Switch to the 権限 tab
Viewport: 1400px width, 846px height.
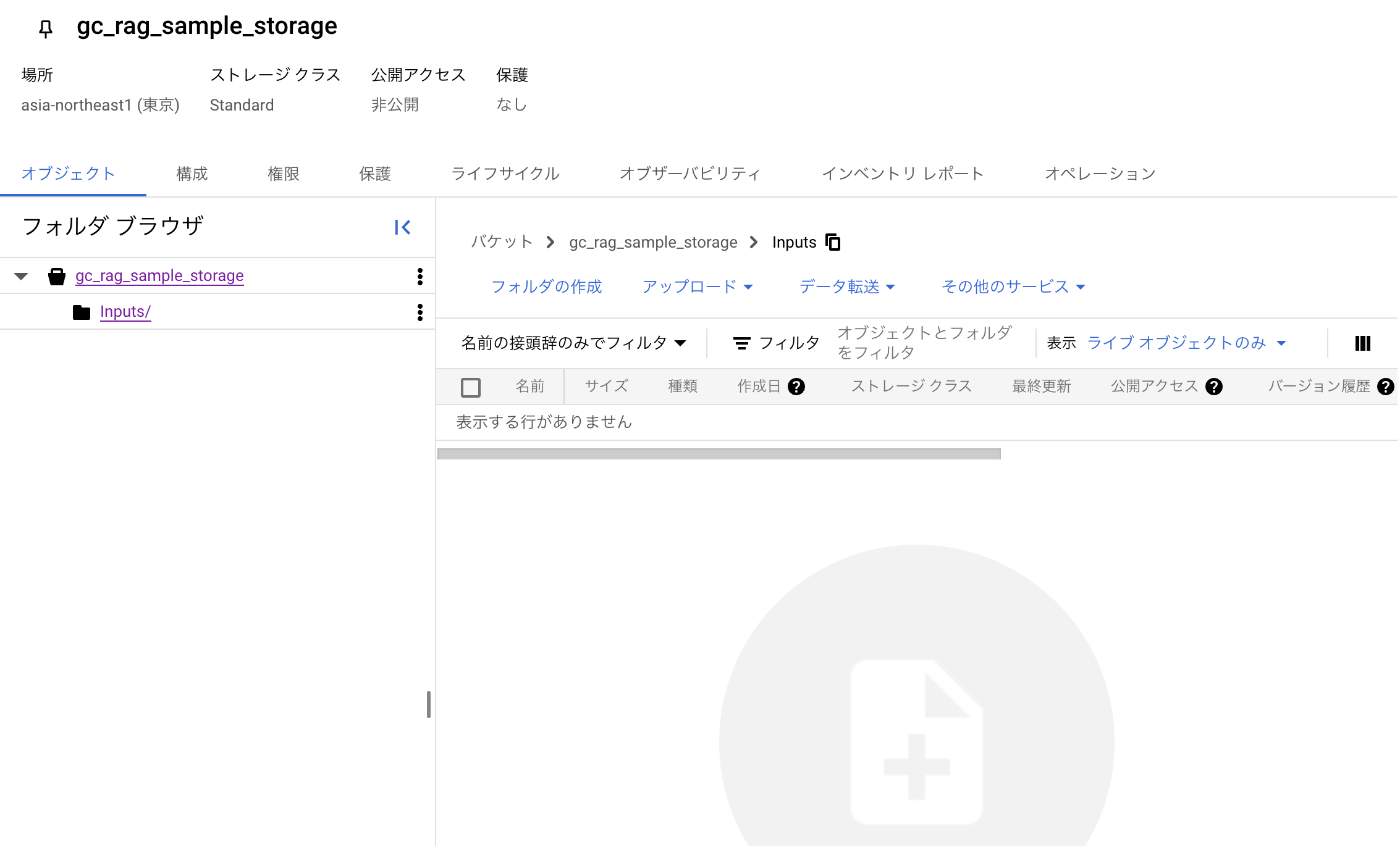(x=284, y=174)
